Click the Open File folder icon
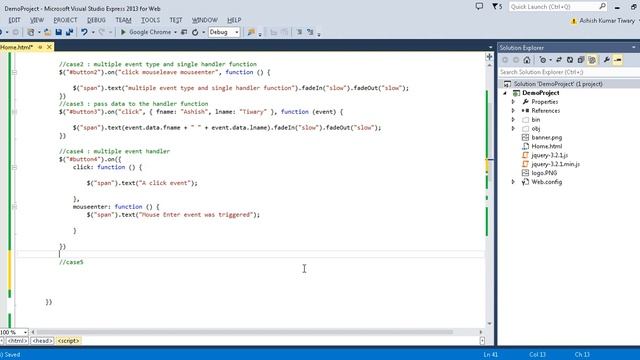This screenshot has height=360, width=640. tap(47, 32)
